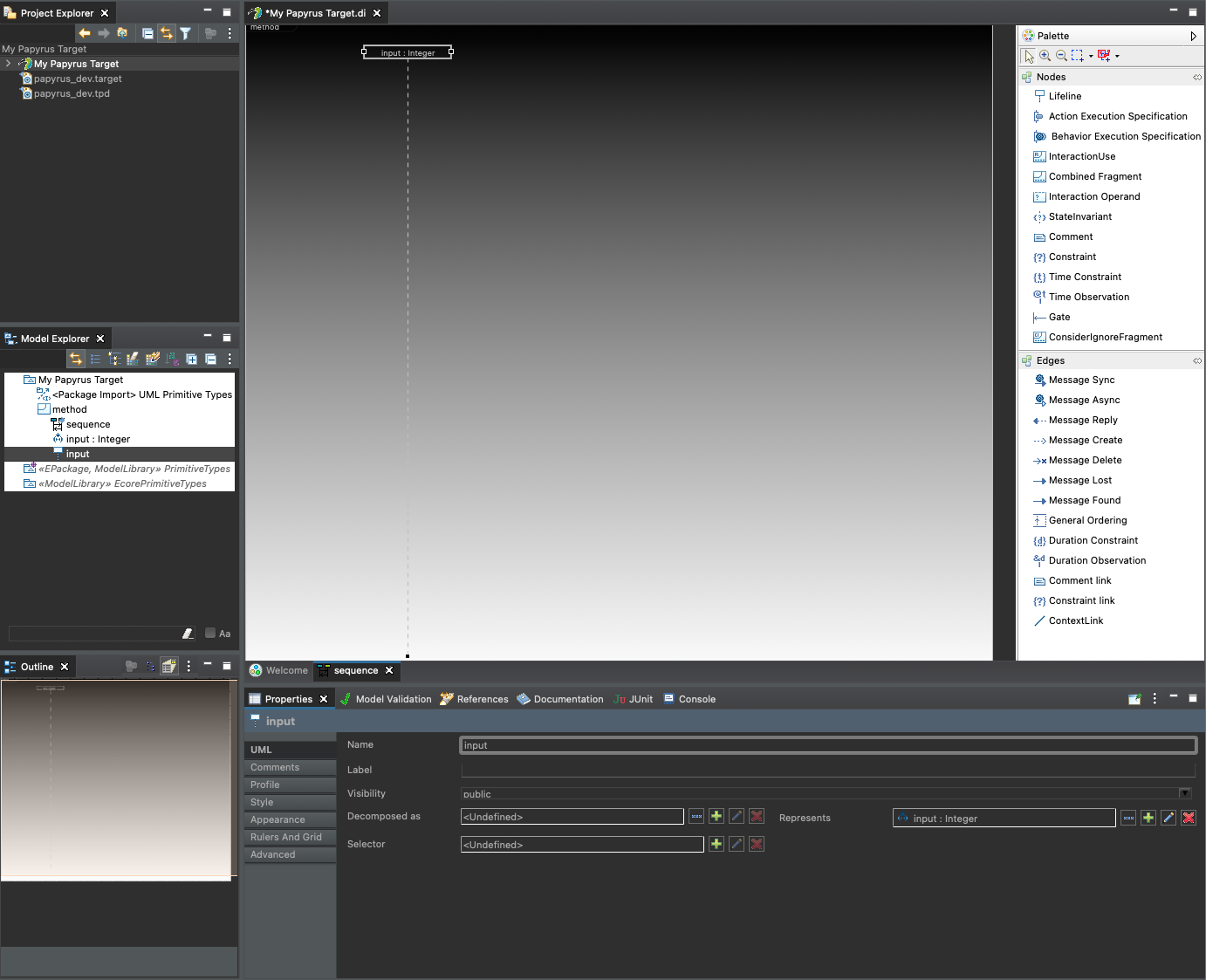Pick the Interaction Operand tool
Viewport: 1206px width, 980px height.
point(1086,196)
